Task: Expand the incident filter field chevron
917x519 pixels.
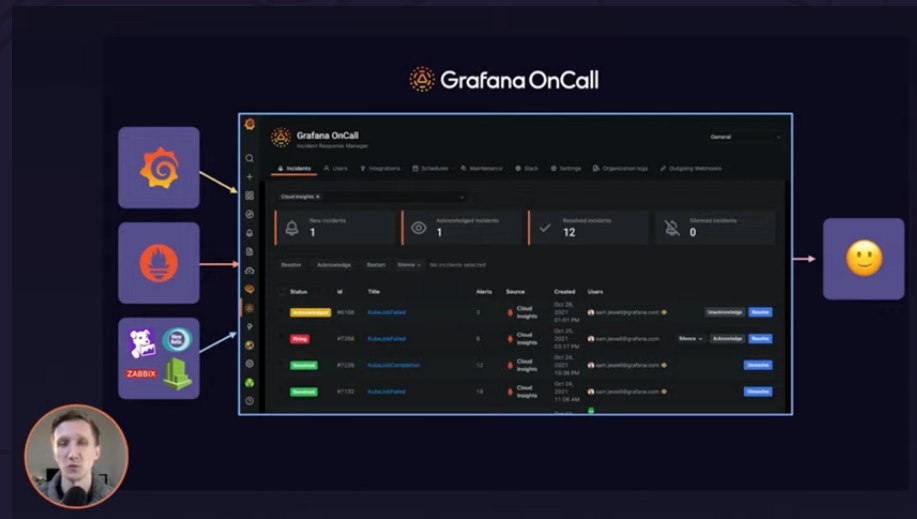Action: point(461,197)
